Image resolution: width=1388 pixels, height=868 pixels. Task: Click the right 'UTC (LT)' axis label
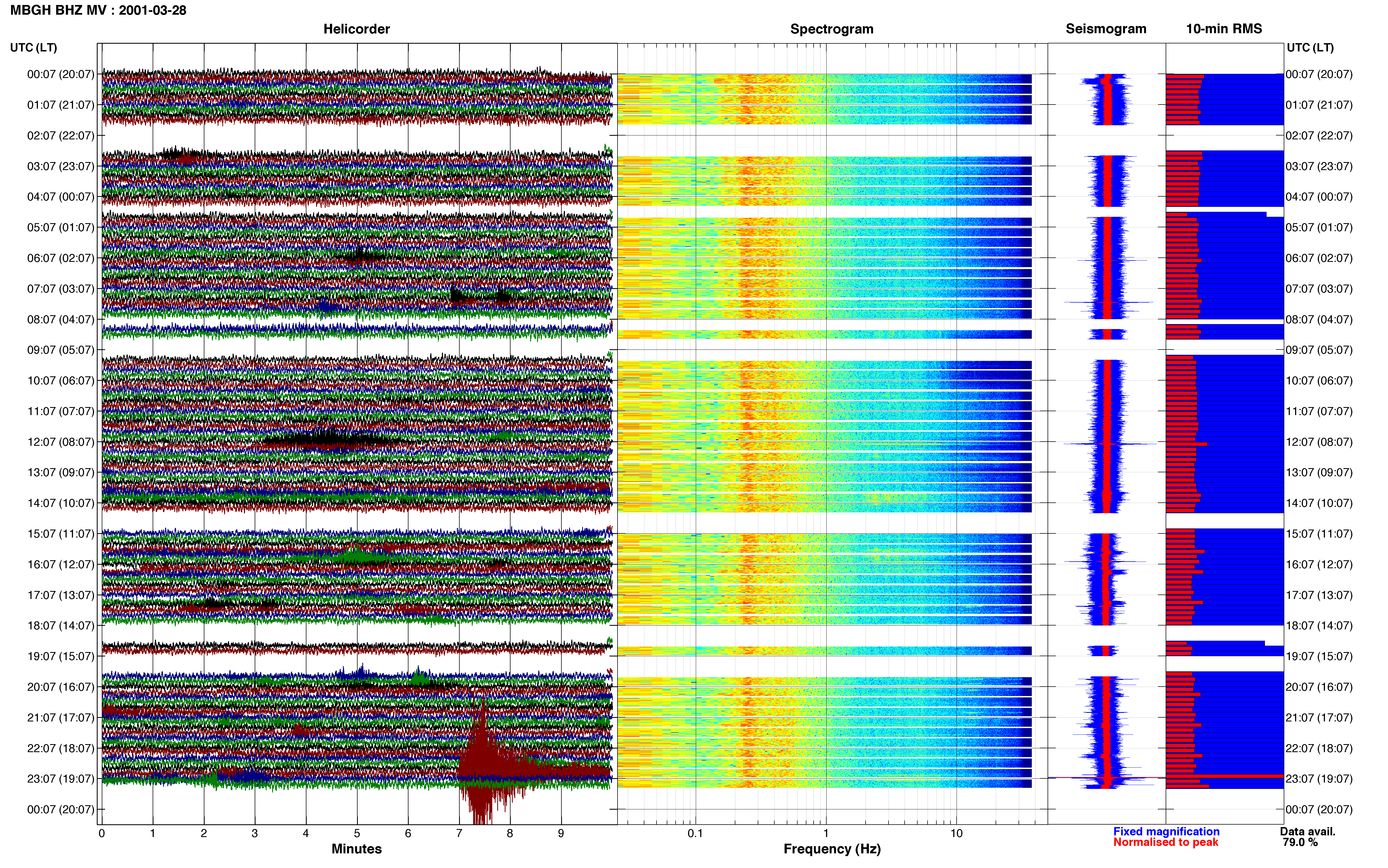pyautogui.click(x=1310, y=47)
